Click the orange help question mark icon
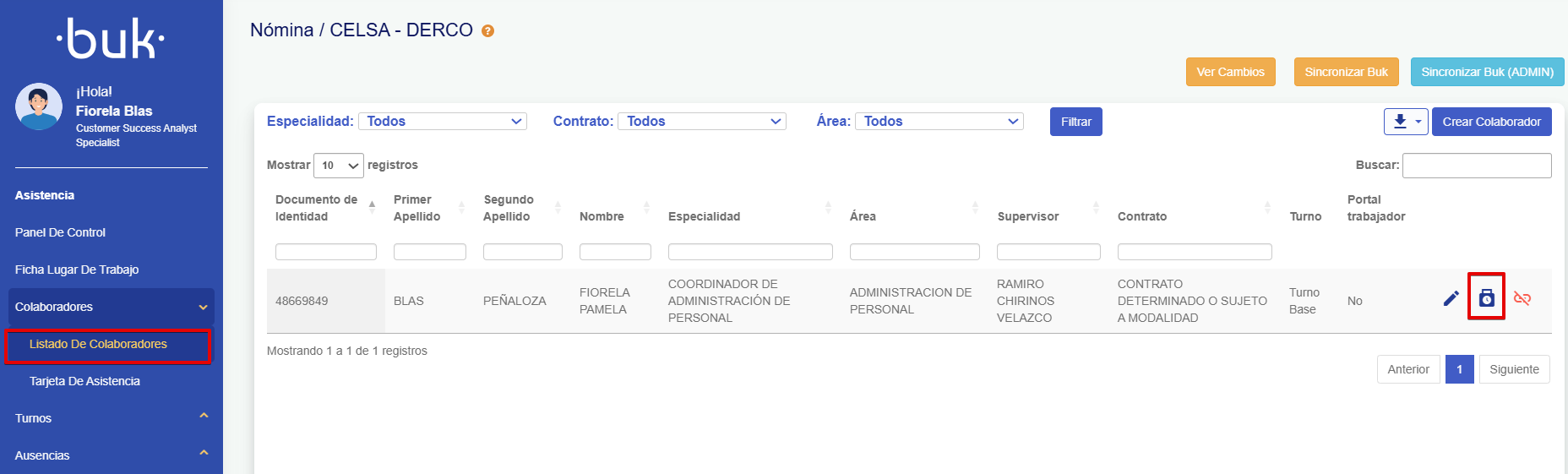This screenshot has width=1568, height=474. coord(487,31)
